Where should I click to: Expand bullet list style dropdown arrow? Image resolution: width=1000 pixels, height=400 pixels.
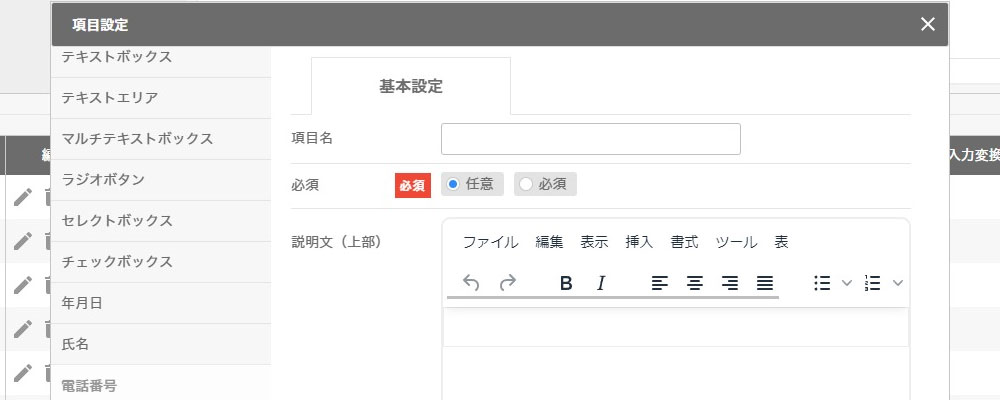pyautogui.click(x=847, y=283)
